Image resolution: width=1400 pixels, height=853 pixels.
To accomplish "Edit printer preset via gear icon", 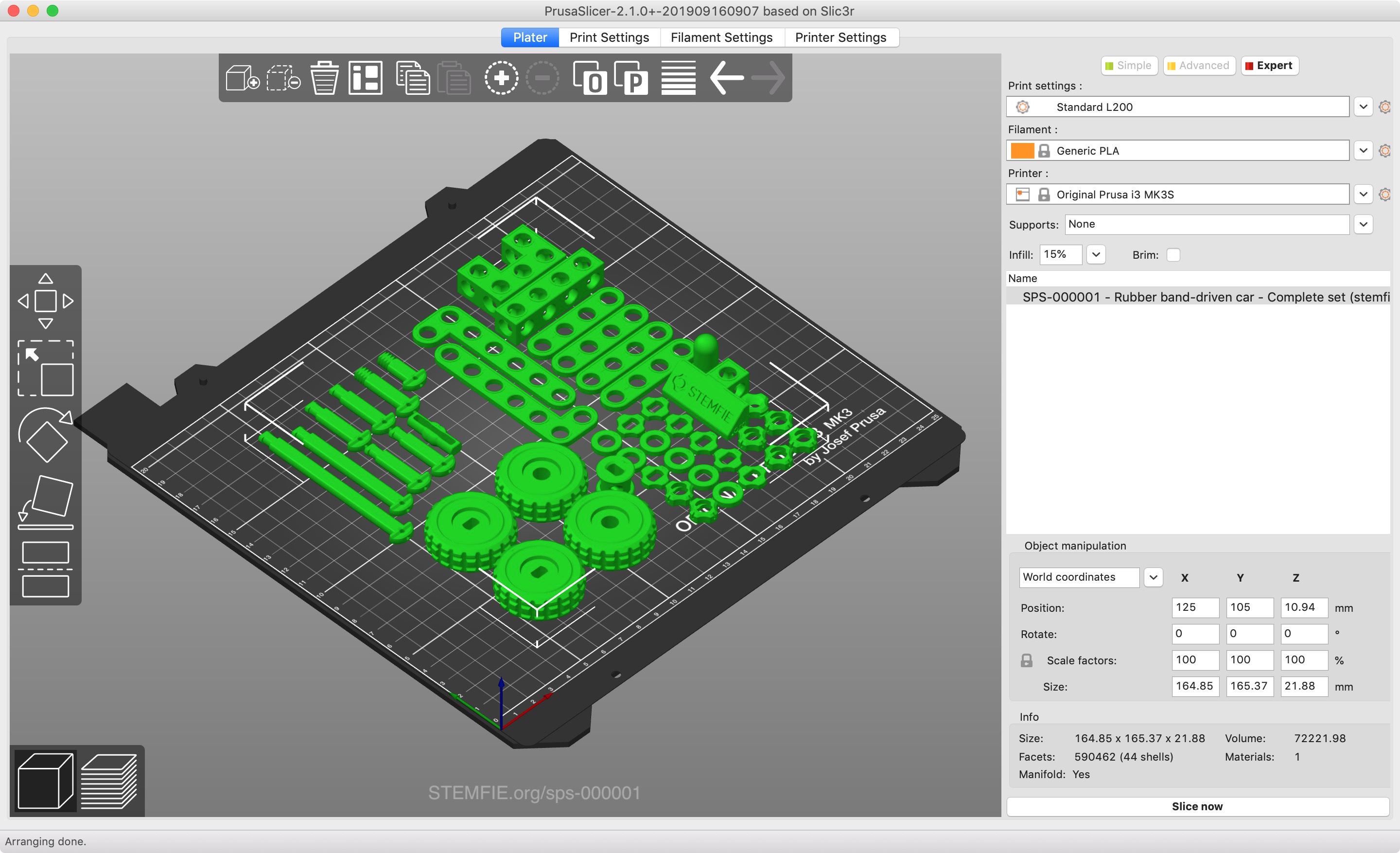I will 1384,195.
